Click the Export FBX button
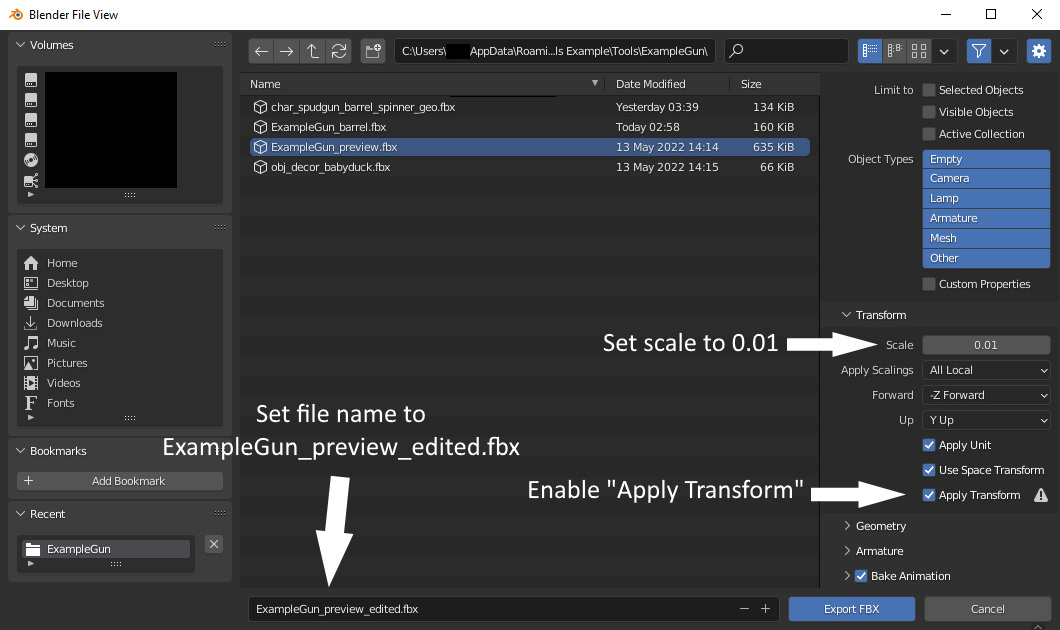The height and width of the screenshot is (630, 1060). (852, 609)
